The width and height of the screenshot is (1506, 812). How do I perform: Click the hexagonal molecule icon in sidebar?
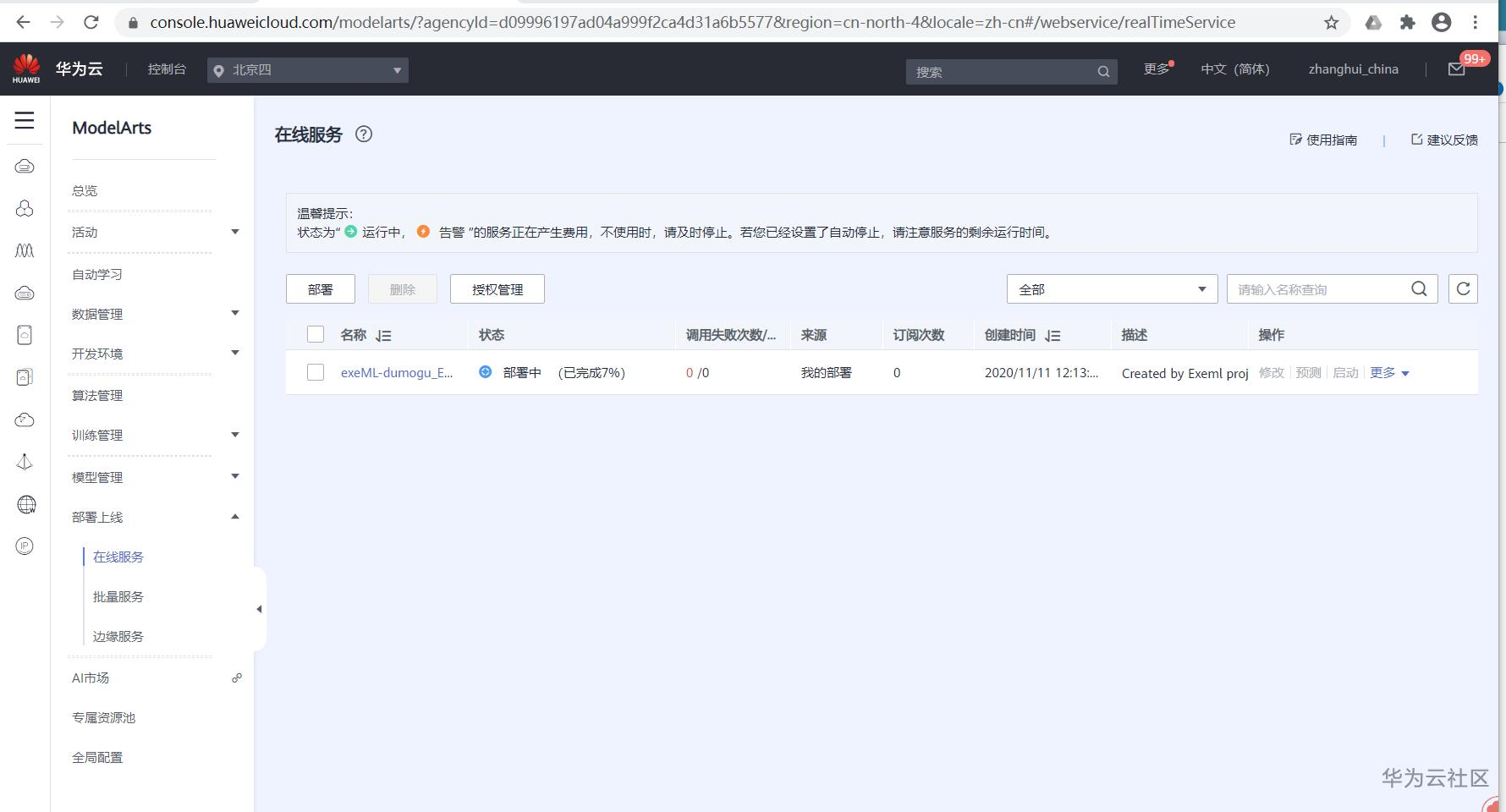[x=25, y=208]
